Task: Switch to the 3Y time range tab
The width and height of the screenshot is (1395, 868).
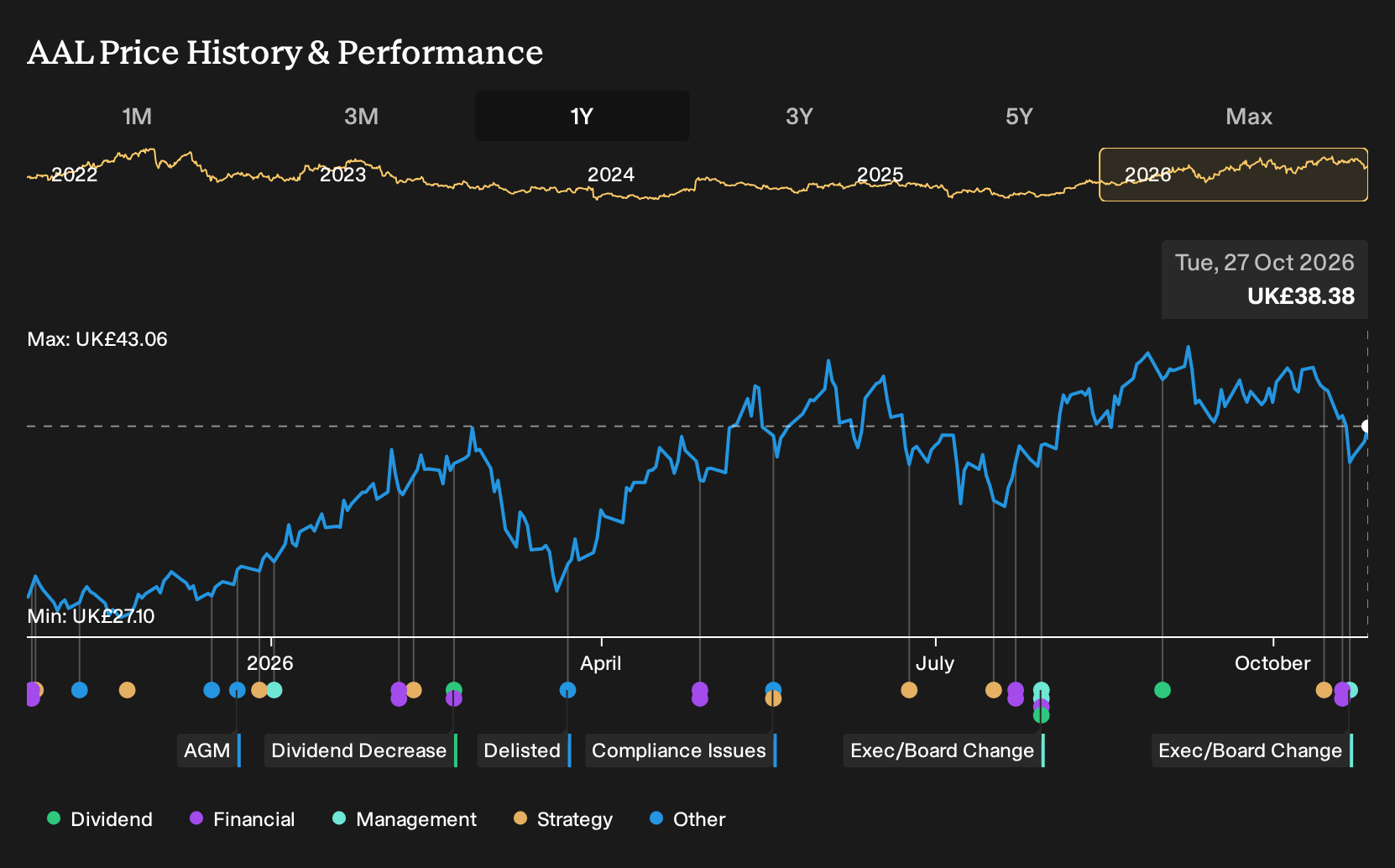Action: click(x=799, y=116)
